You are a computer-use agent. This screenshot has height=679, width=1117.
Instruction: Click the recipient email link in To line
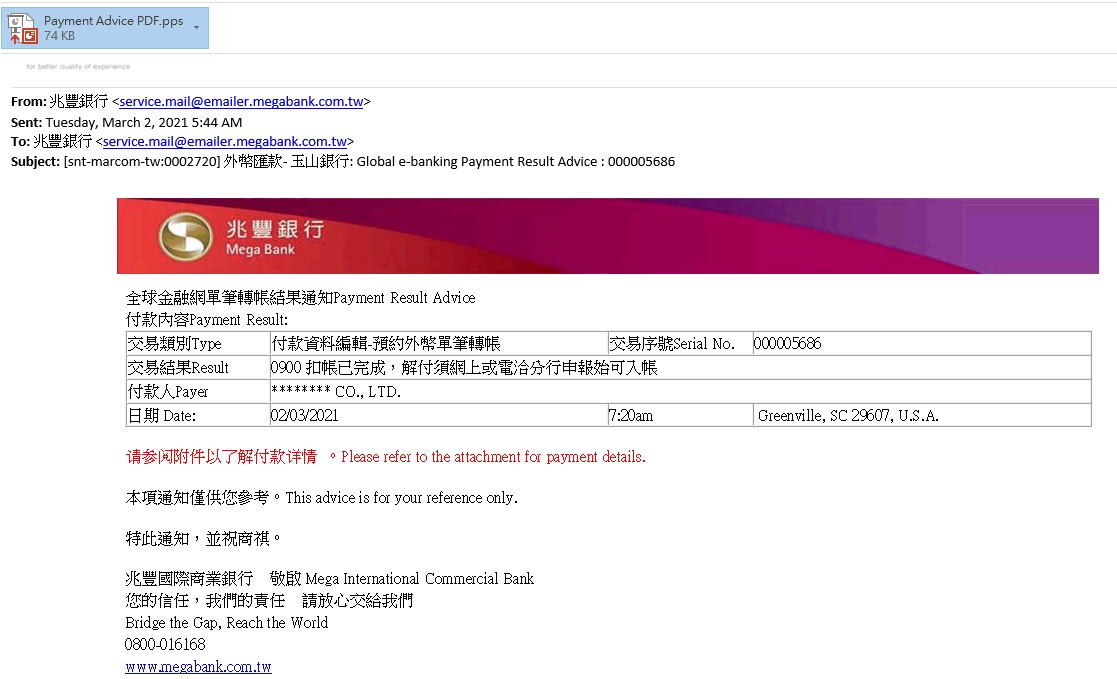pos(225,142)
